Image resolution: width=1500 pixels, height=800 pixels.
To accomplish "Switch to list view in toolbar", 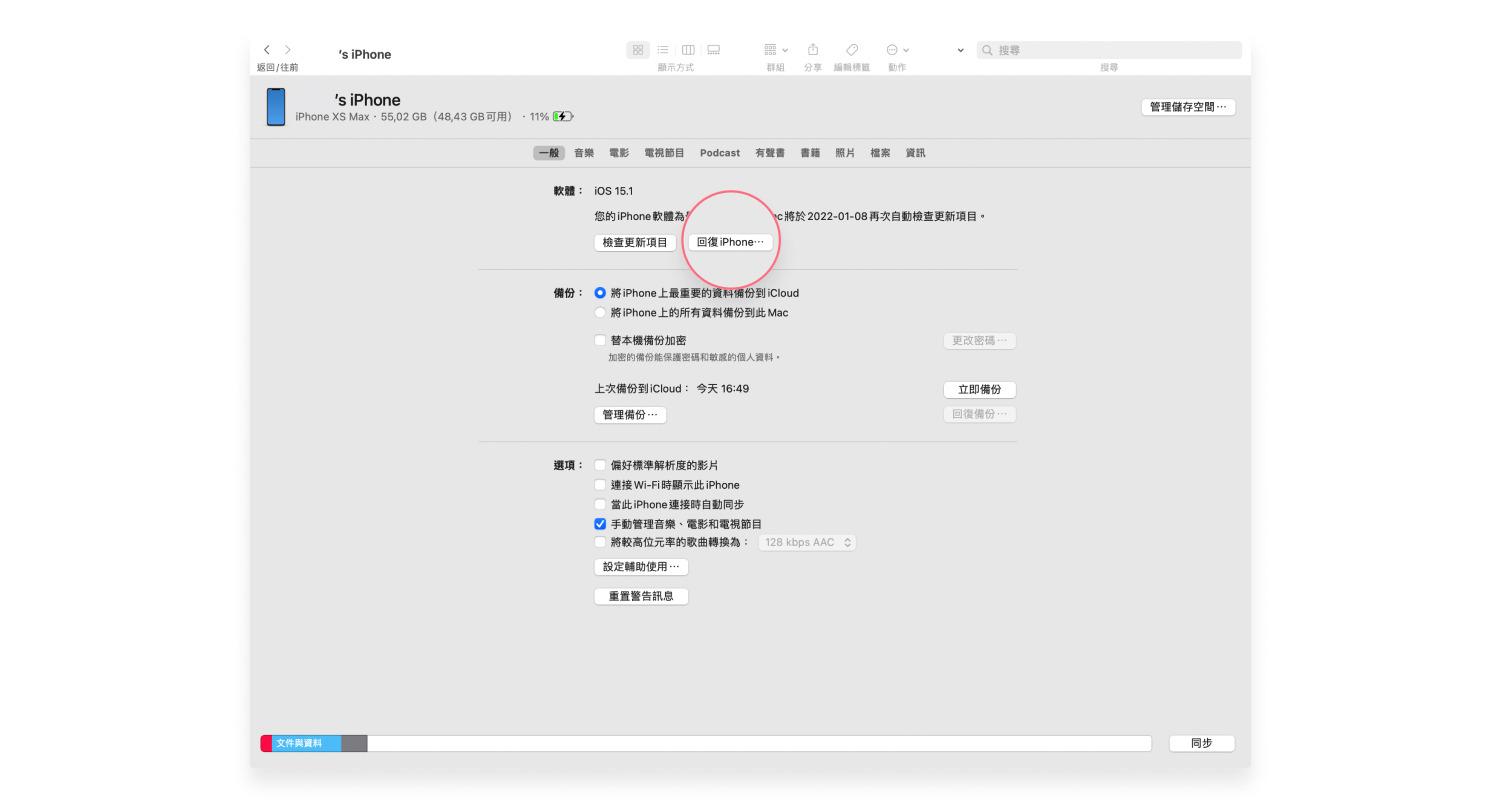I will tap(663, 50).
